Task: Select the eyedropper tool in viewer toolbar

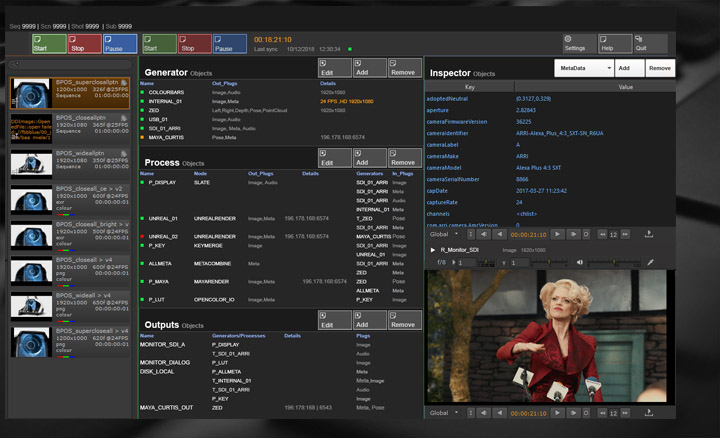Action: coord(650,262)
